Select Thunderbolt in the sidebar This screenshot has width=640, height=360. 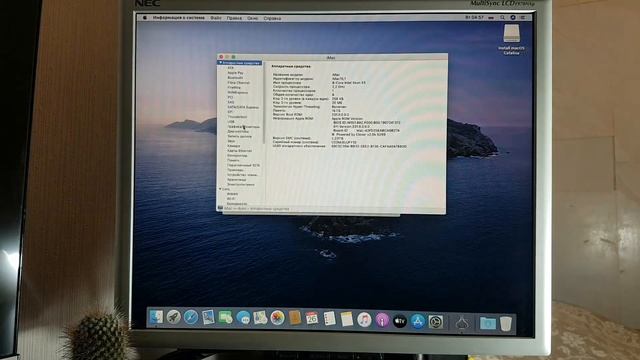pyautogui.click(x=237, y=117)
